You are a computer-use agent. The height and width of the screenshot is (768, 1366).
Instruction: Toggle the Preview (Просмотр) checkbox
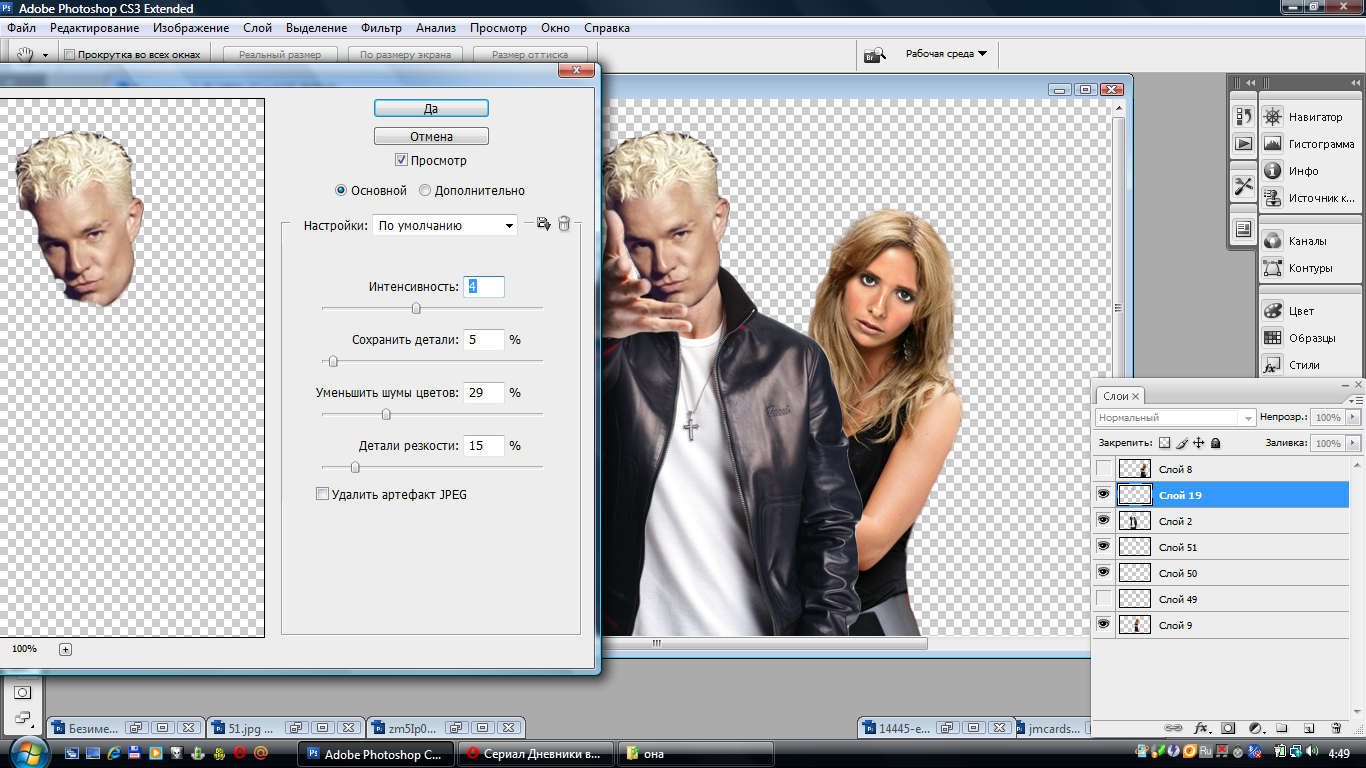[x=401, y=160]
